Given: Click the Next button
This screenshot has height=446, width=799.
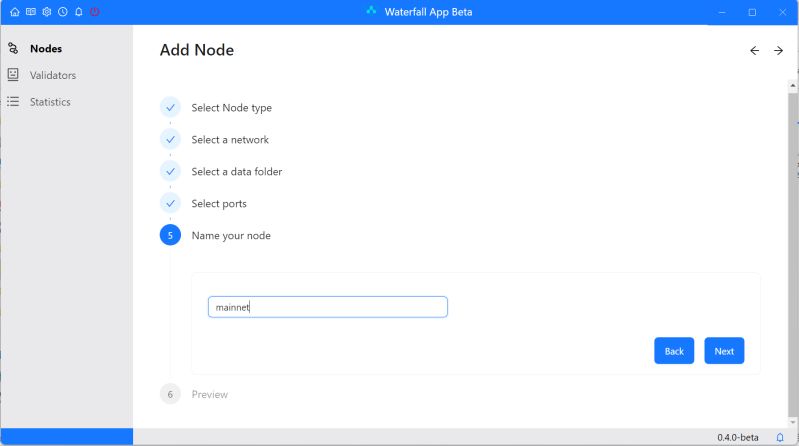Looking at the screenshot, I should pyautogui.click(x=724, y=351).
